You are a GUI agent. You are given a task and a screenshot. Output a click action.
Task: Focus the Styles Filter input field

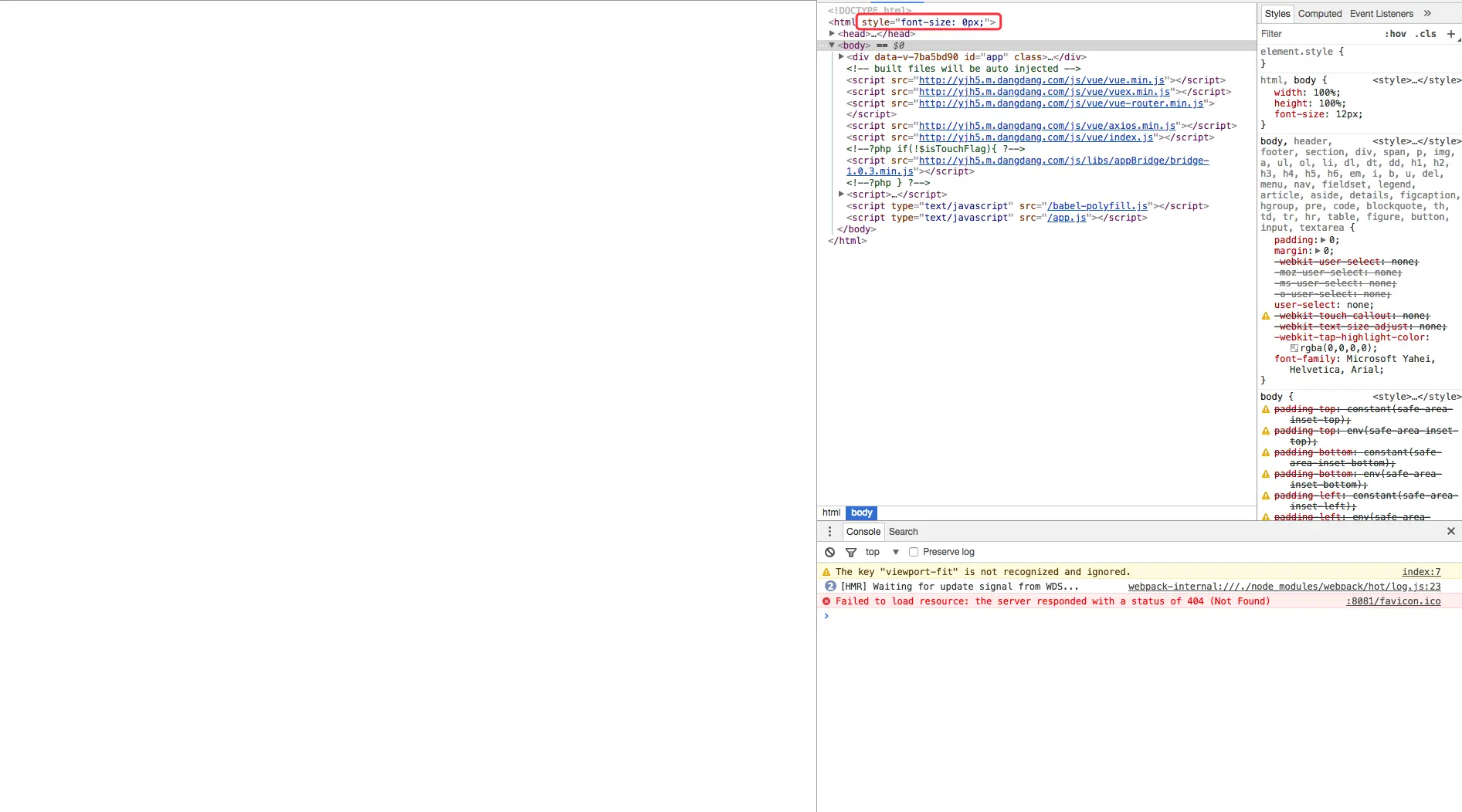pos(1319,34)
